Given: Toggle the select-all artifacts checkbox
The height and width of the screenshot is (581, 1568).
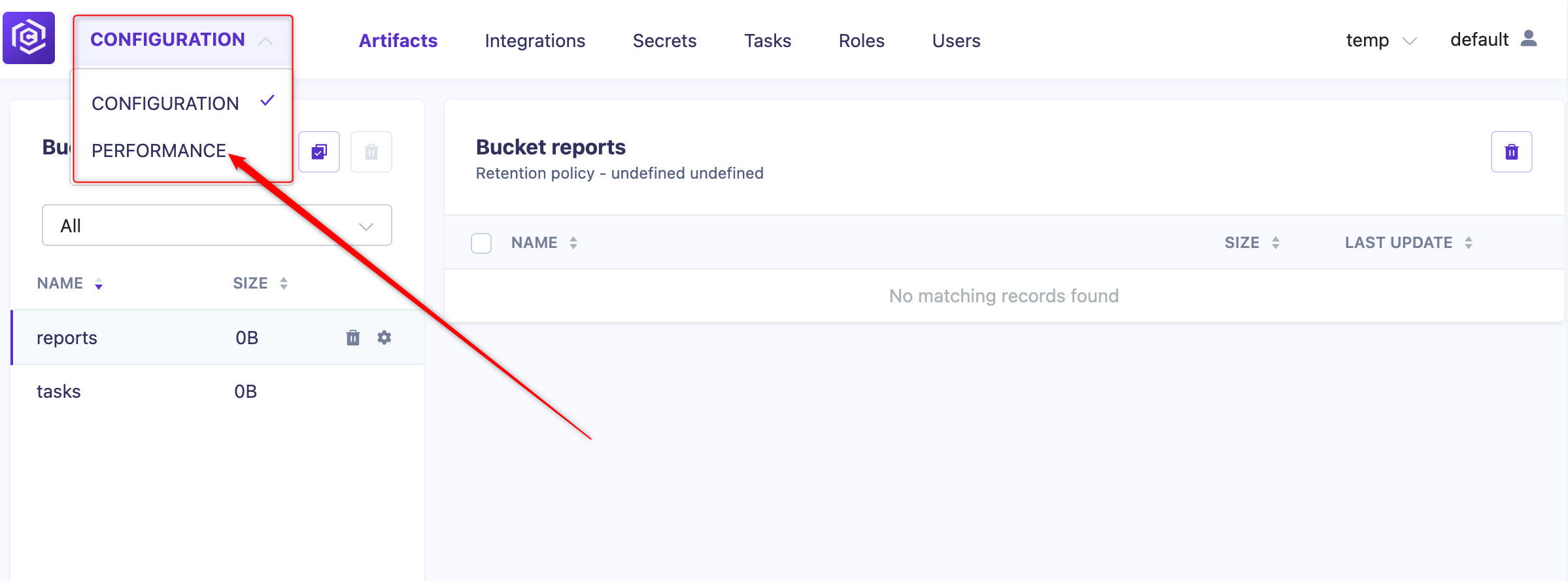Looking at the screenshot, I should [x=481, y=243].
